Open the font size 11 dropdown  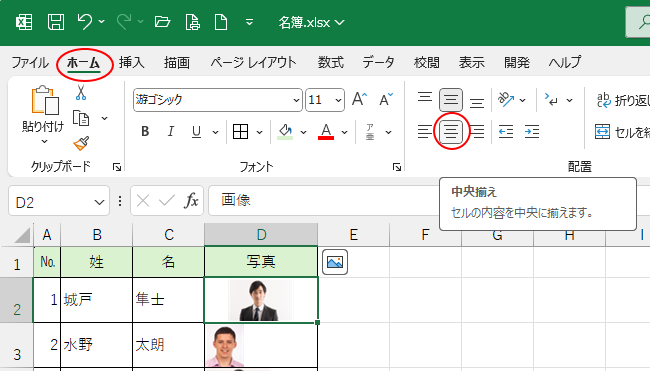(x=338, y=100)
